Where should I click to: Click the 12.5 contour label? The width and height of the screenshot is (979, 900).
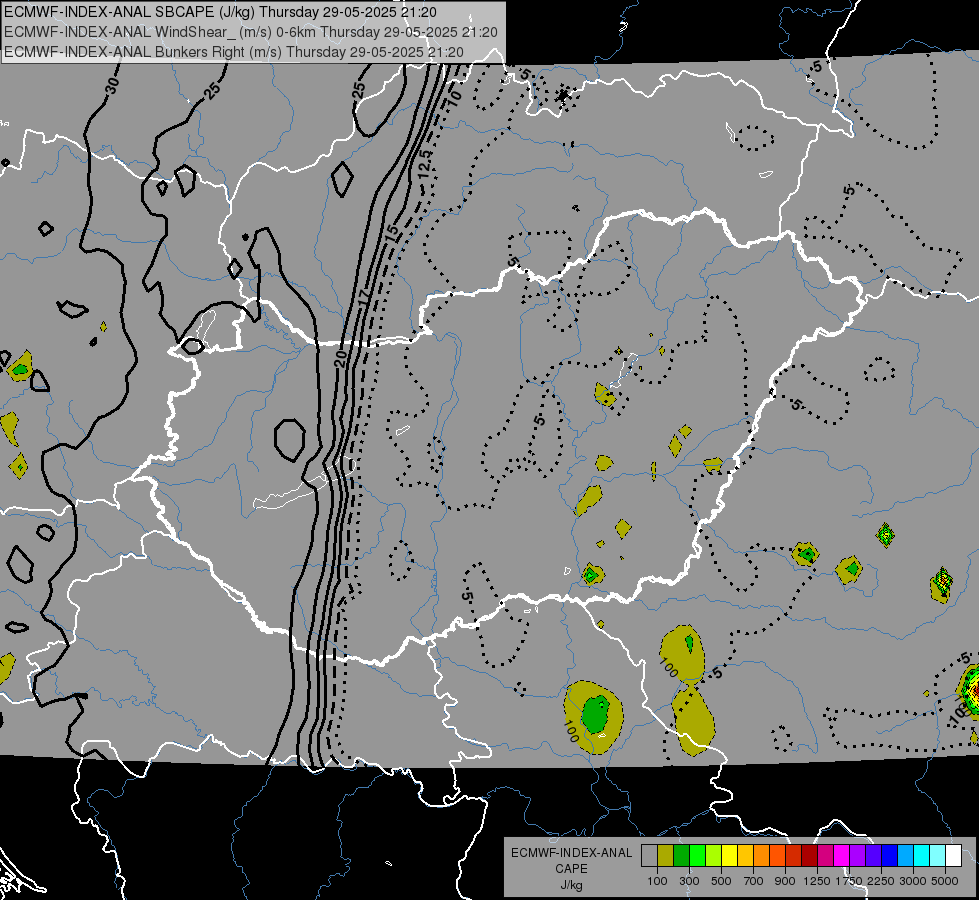click(x=425, y=164)
